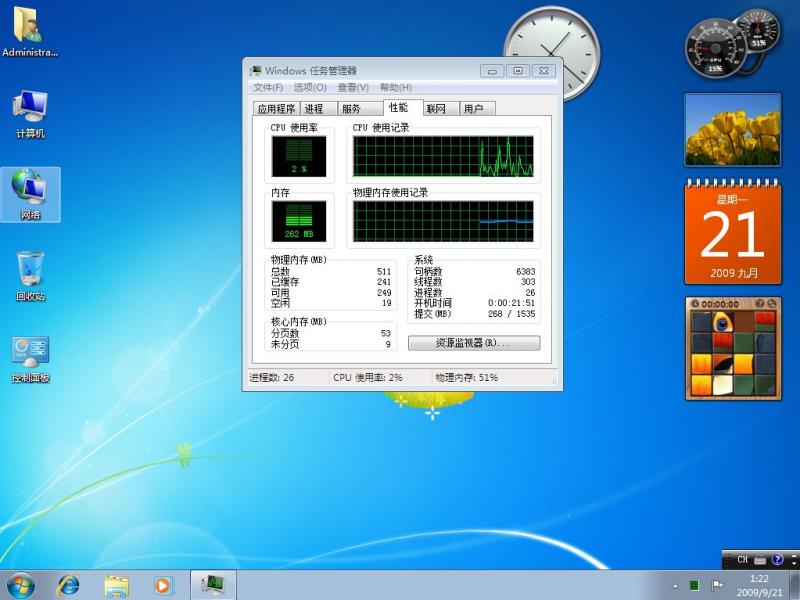Click the 总数 value 511
This screenshot has height=600, width=800.
point(384,271)
